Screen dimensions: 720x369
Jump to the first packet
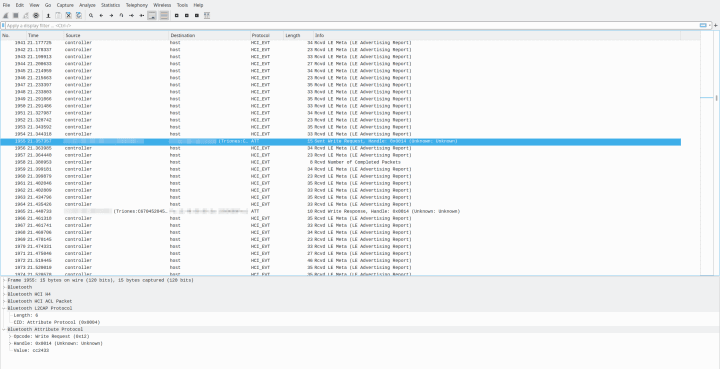click(x=131, y=16)
